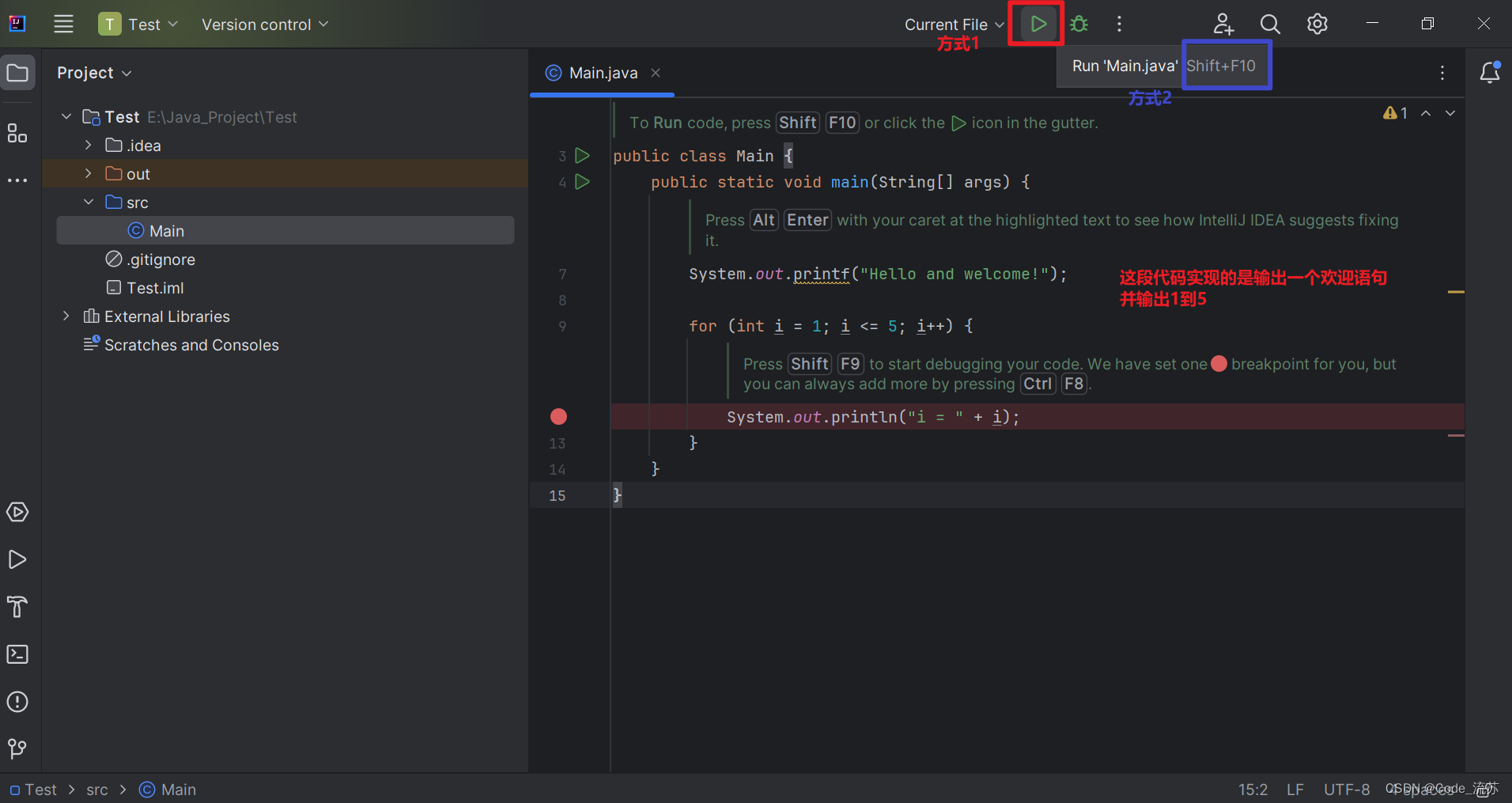Open More Actions next to Debug

[x=1119, y=24]
